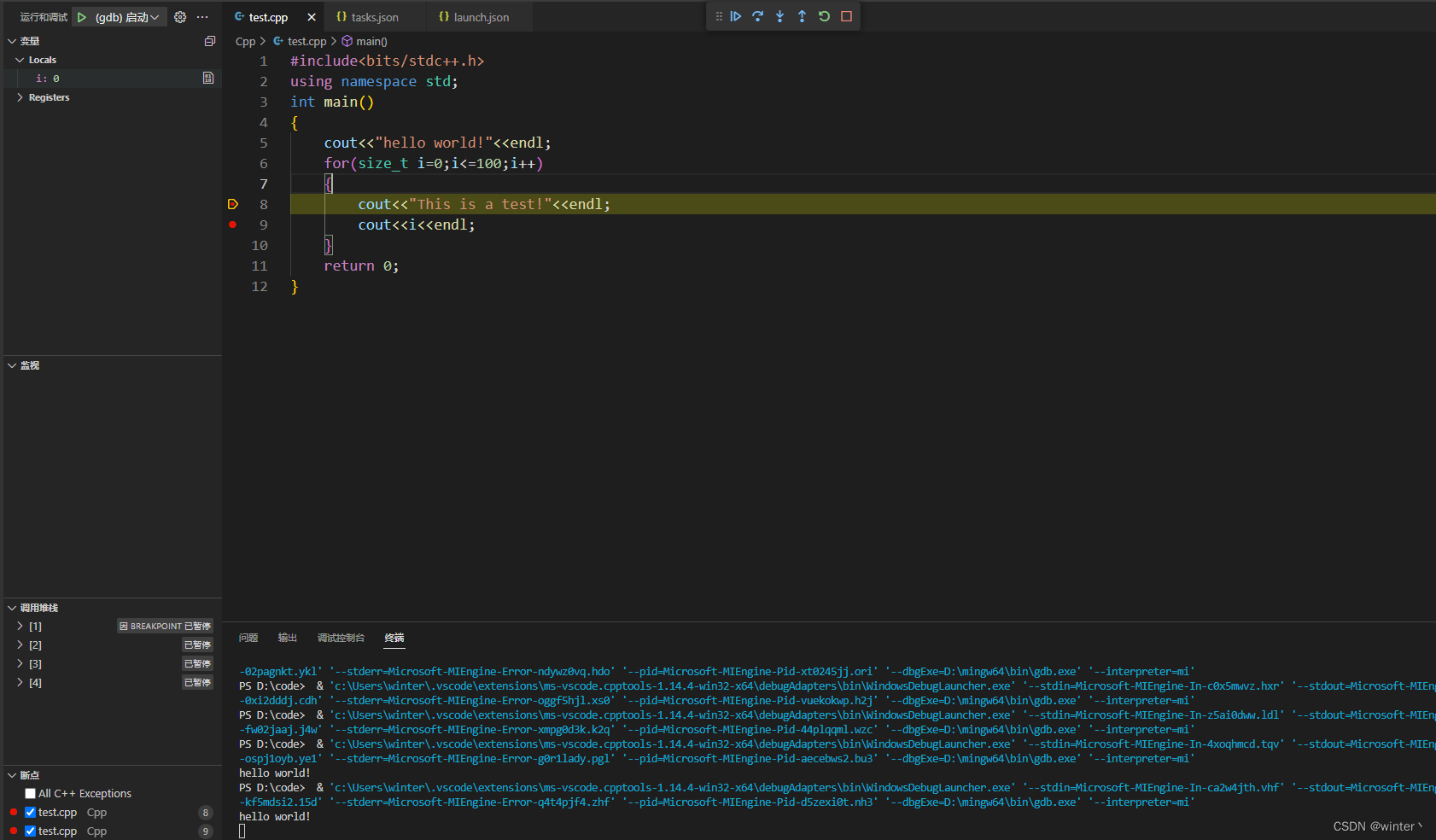Select the 终端 terminal tab
The height and width of the screenshot is (840, 1436).
[394, 638]
